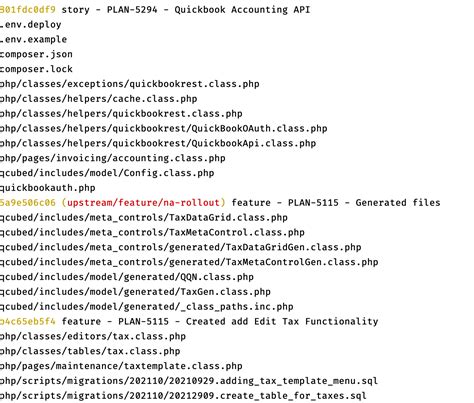Click maintenance/taxtemplate.class.php path
The height and width of the screenshot is (403, 474).
pyautogui.click(x=121, y=366)
